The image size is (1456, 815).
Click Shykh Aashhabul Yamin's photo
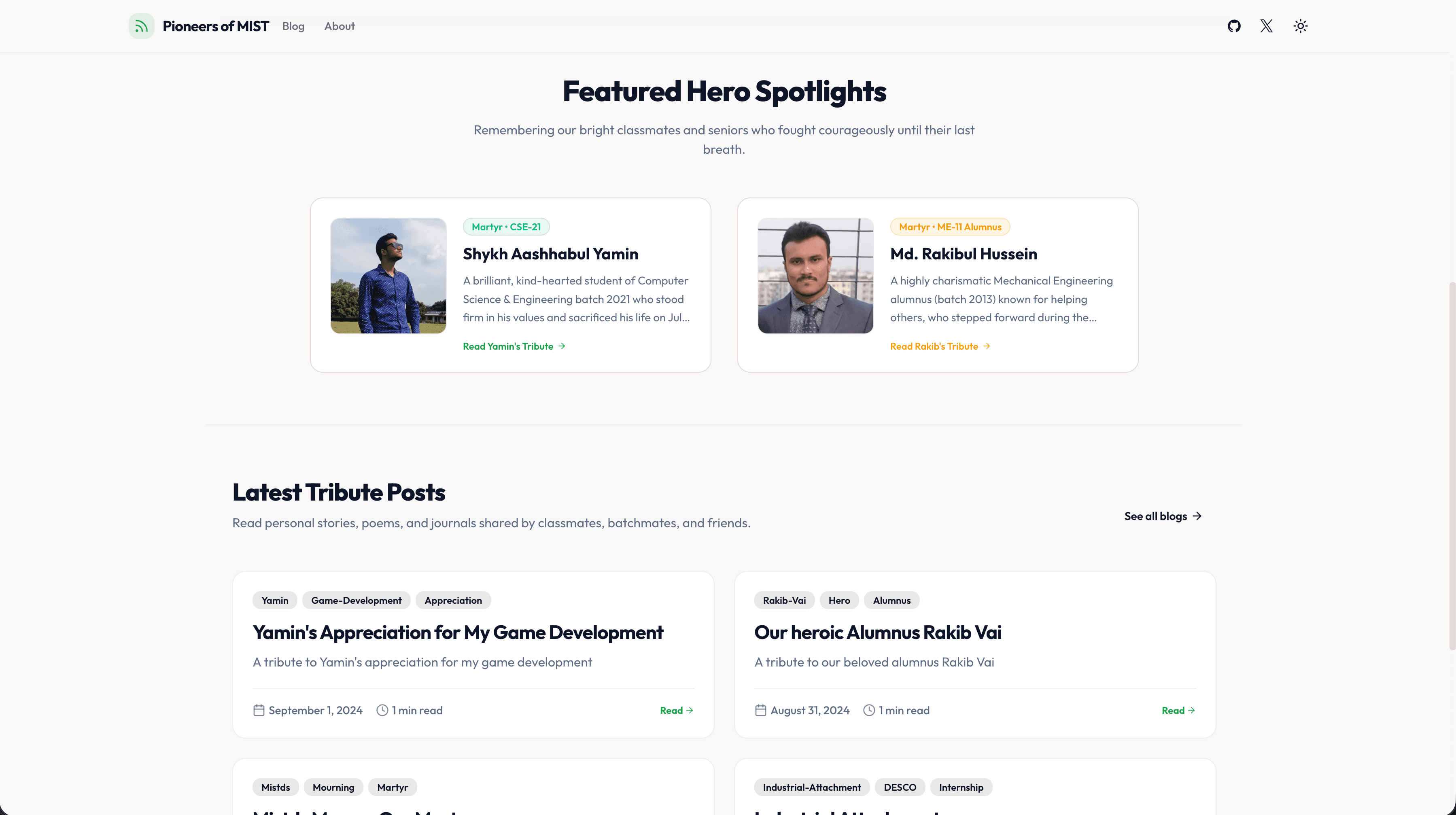click(x=388, y=276)
